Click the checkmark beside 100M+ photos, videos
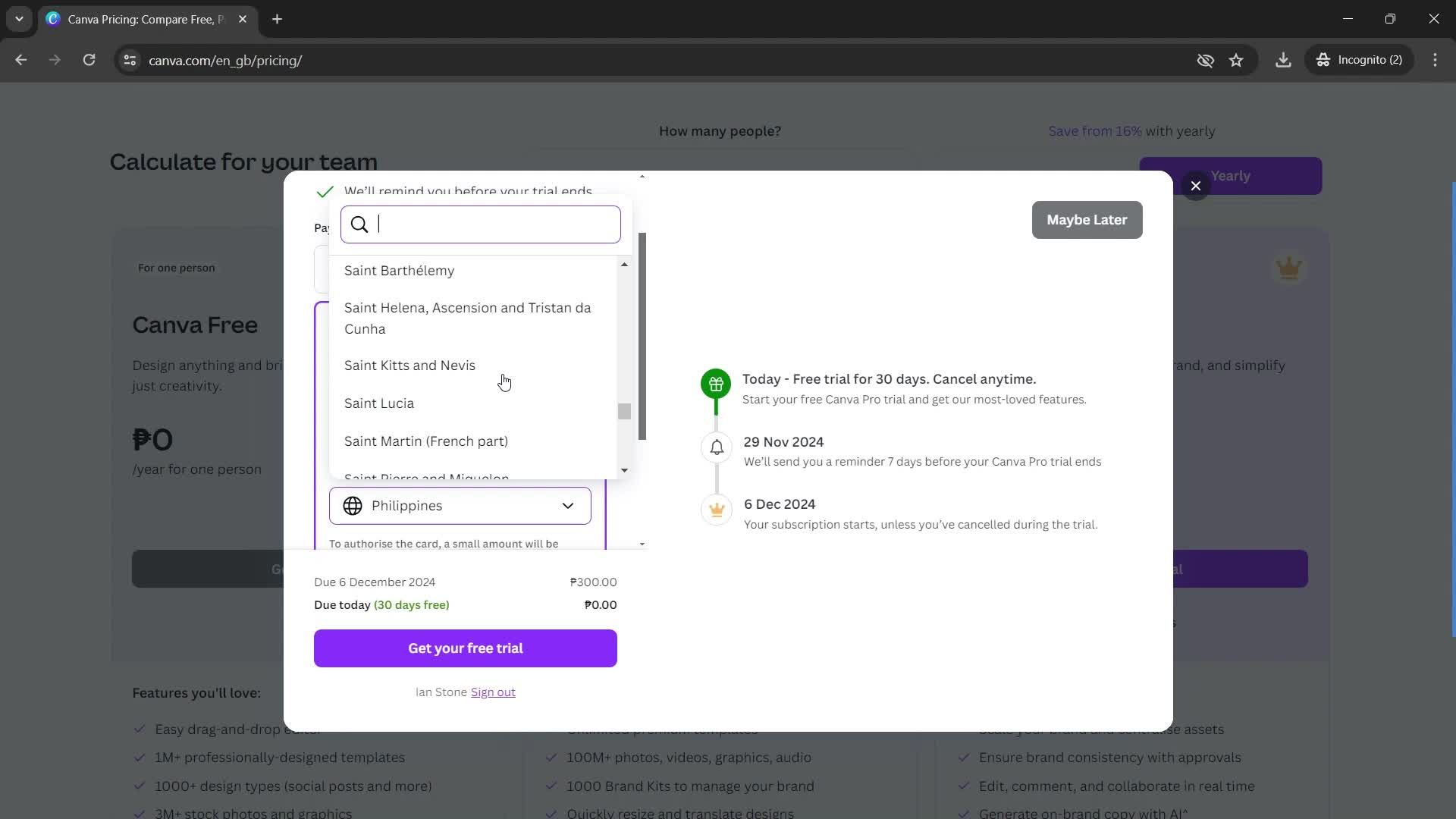Viewport: 1456px width, 819px height. (551, 758)
